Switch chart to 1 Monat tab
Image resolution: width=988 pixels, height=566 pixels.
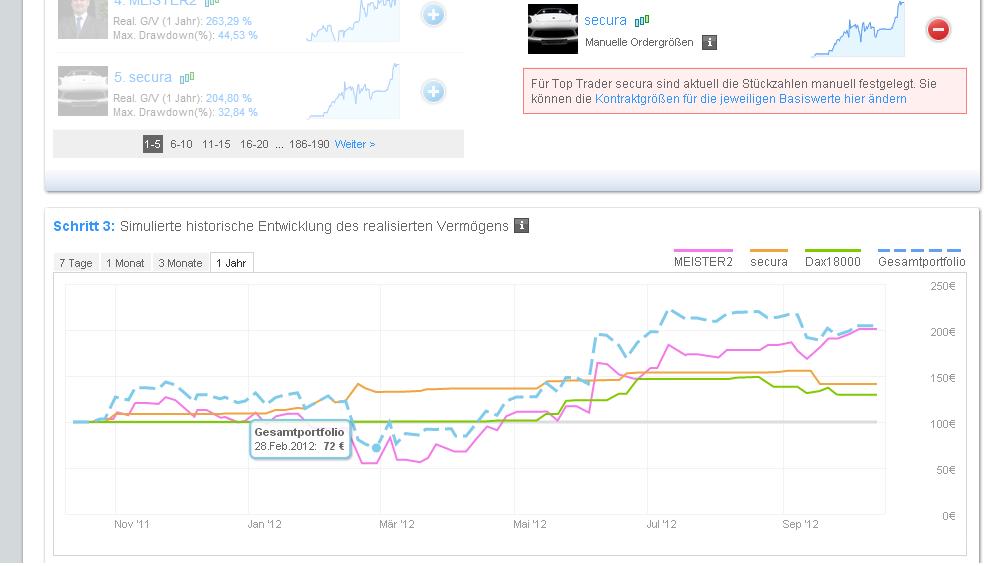(x=125, y=263)
